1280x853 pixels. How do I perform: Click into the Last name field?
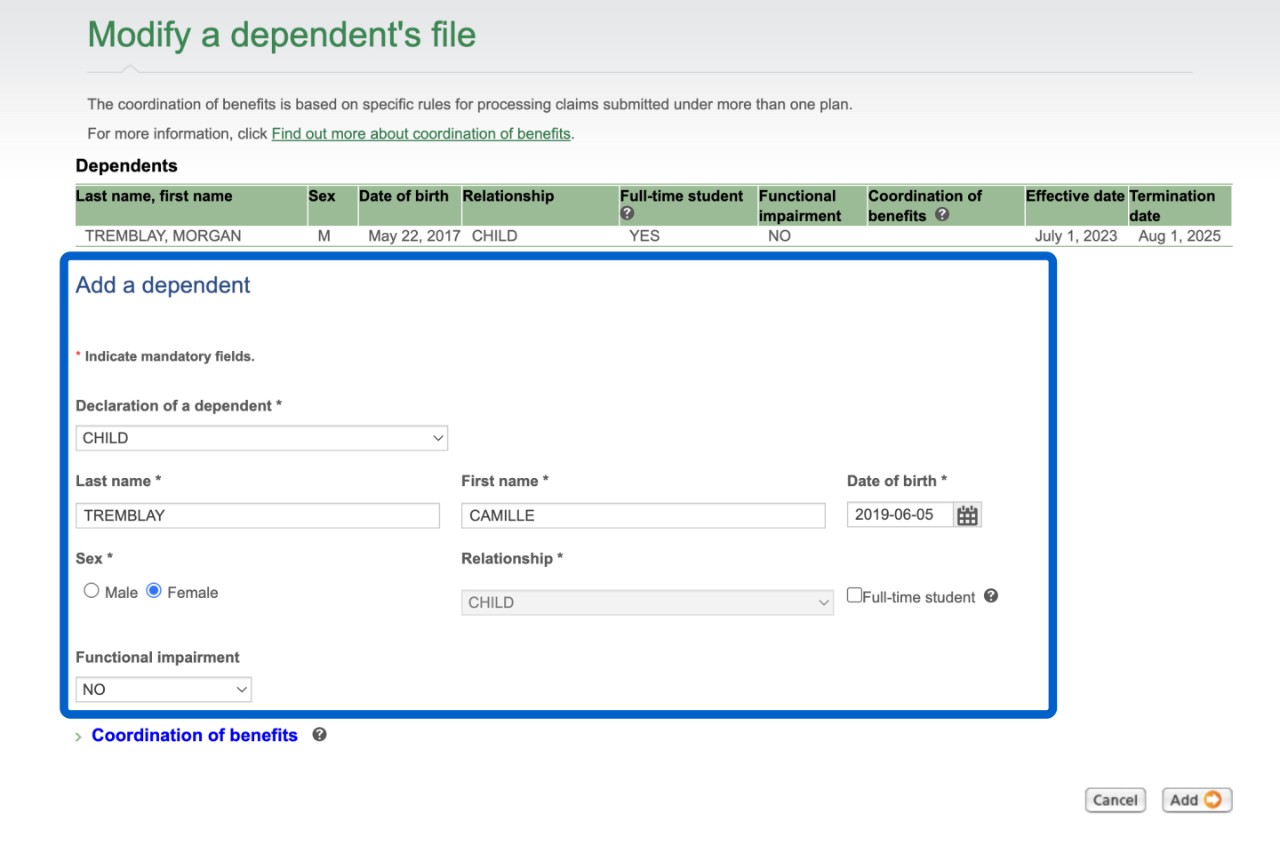point(257,516)
